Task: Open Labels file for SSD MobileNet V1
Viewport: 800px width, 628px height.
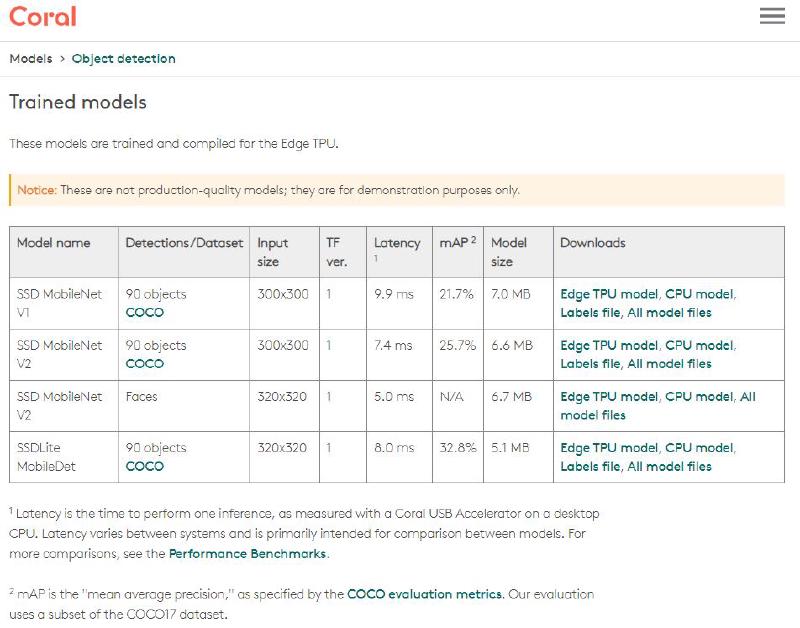Action: 589,312
